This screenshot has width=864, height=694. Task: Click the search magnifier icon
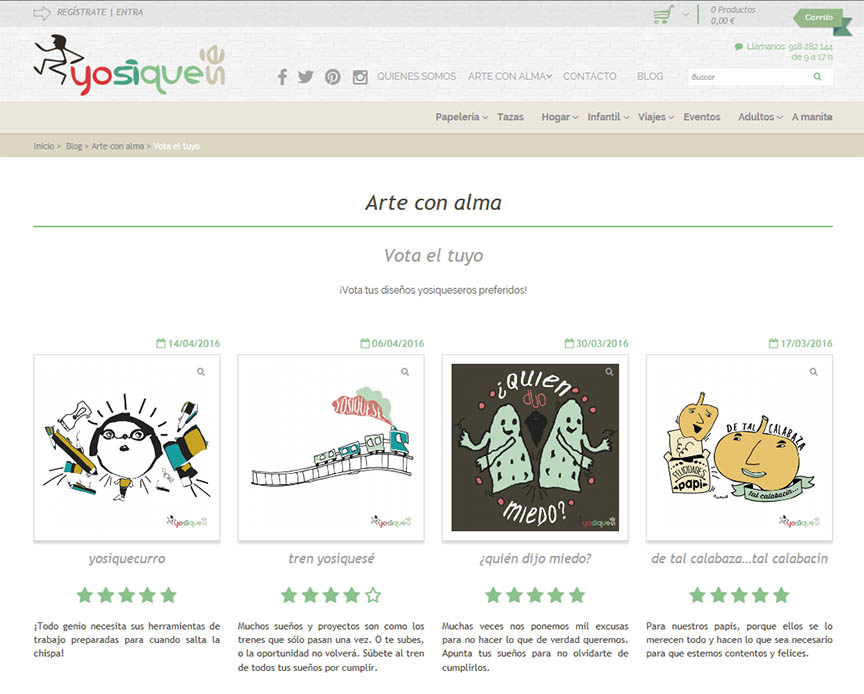[817, 76]
